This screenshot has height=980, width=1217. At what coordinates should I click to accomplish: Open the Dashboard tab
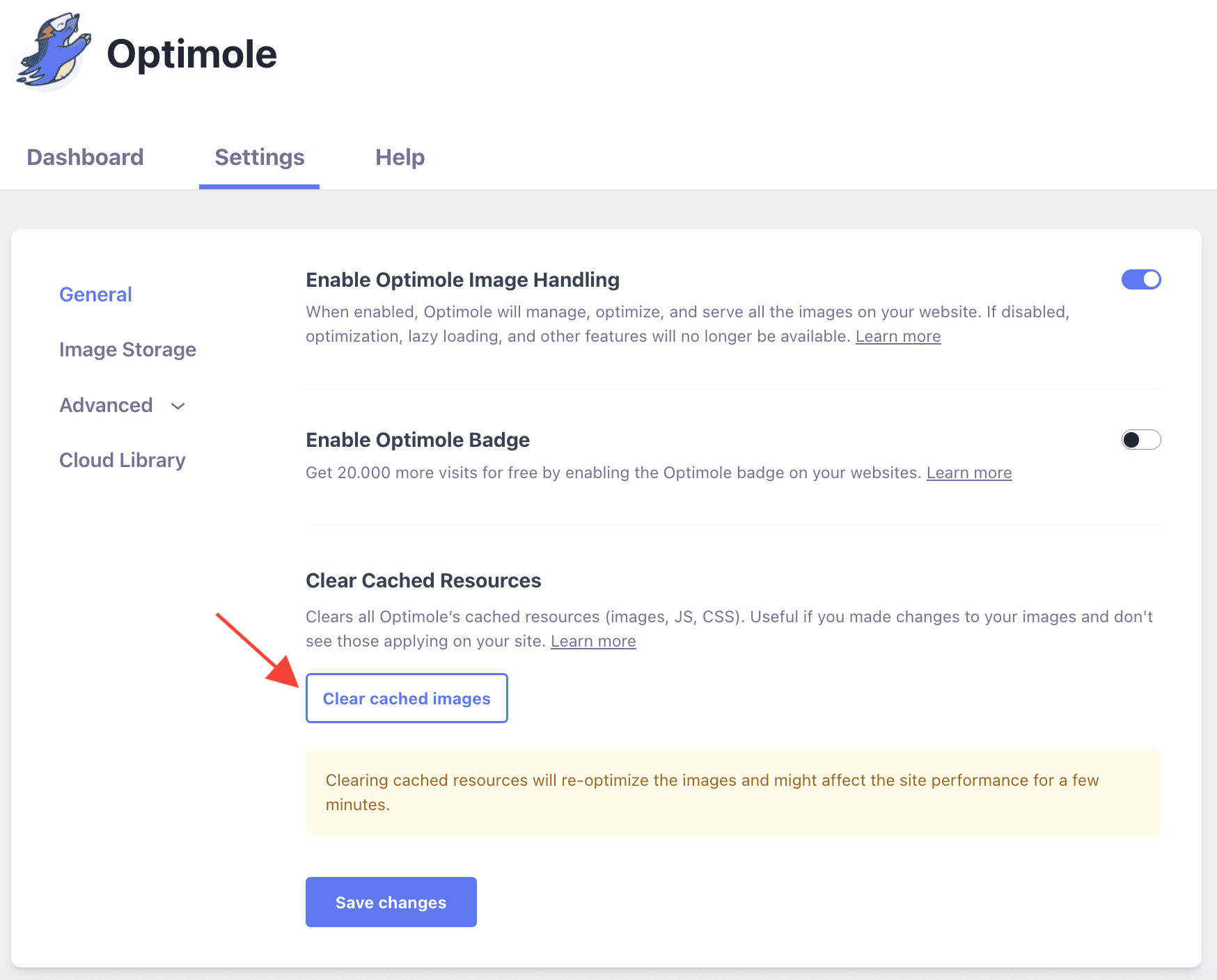click(x=85, y=157)
